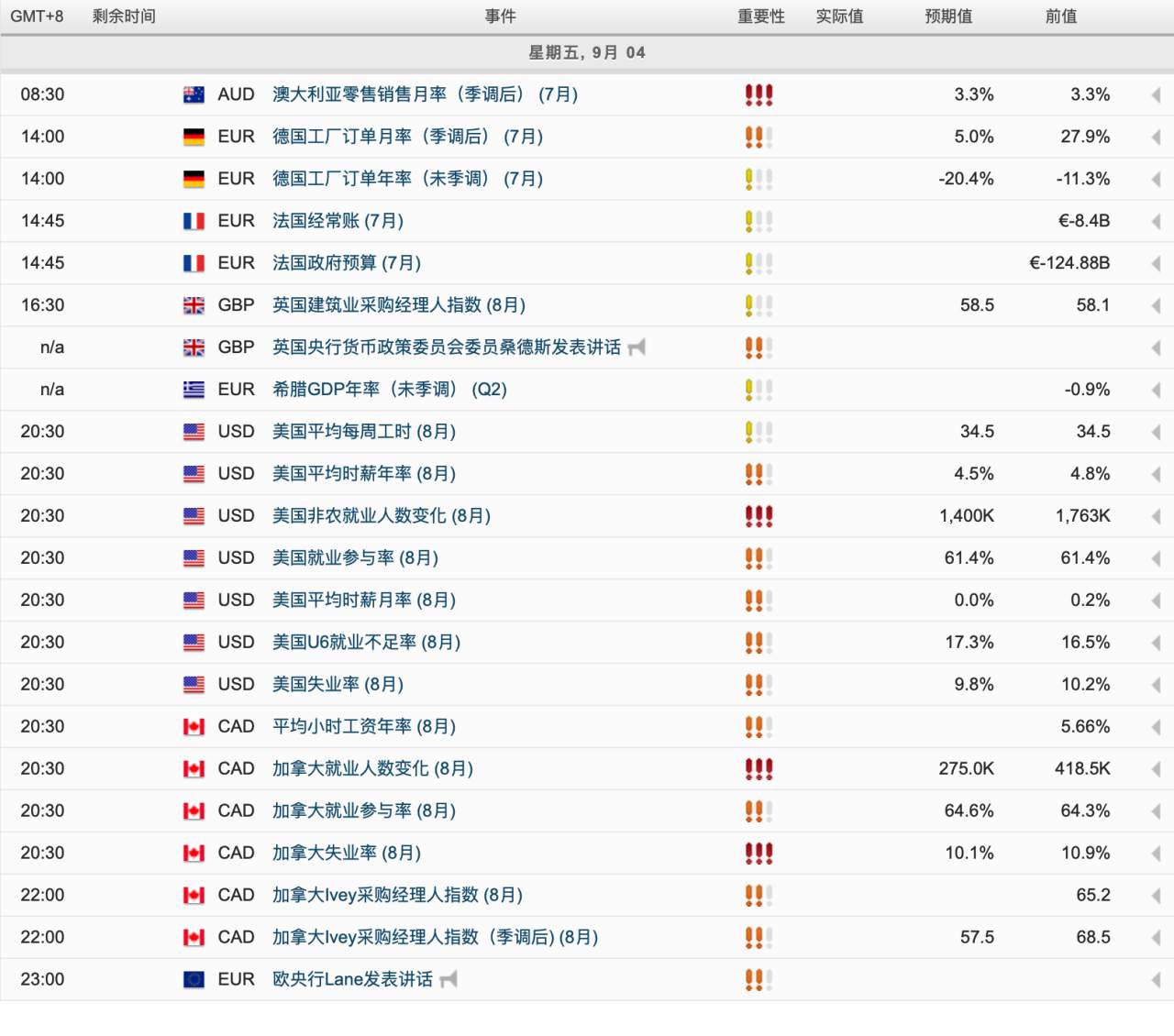Click importance marks for 澳大利亚零售销售月率
This screenshot has height=1036, width=1174.
[759, 94]
